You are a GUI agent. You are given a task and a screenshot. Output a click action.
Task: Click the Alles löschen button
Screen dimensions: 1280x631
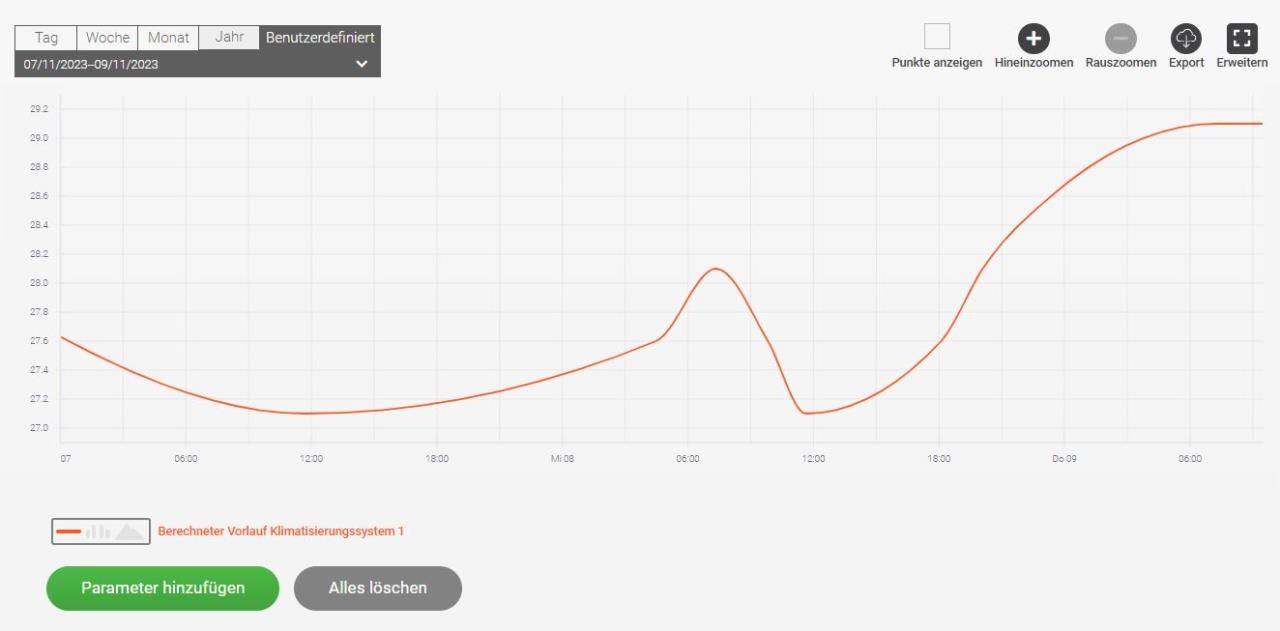tap(378, 588)
